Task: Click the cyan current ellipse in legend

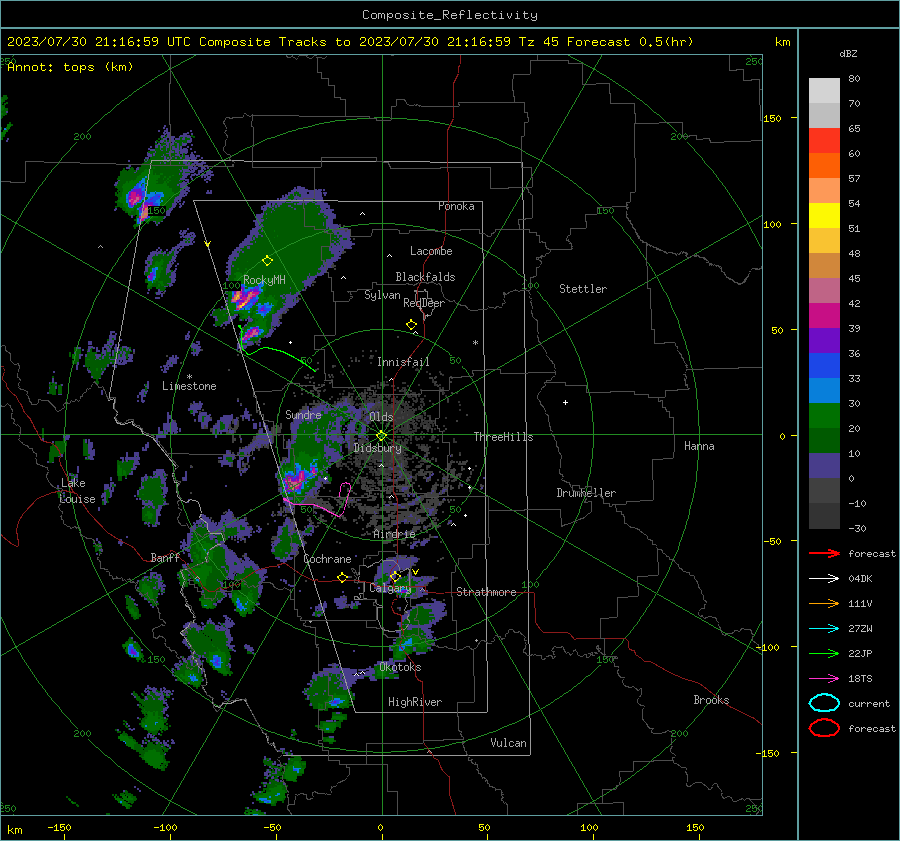Action: coord(824,703)
